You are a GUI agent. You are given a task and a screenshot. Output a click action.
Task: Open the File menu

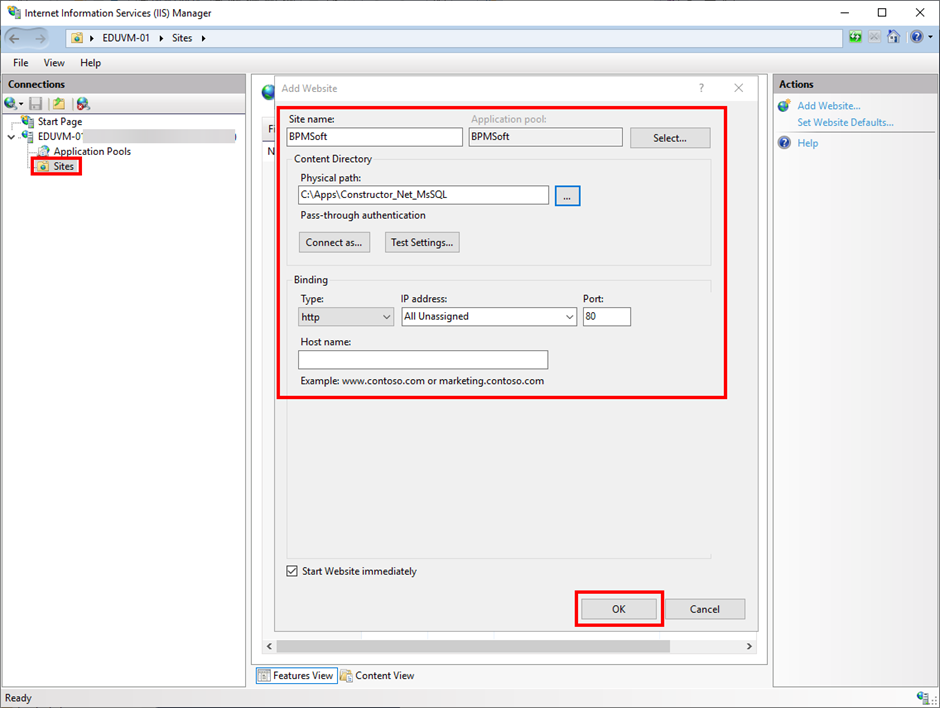21,63
